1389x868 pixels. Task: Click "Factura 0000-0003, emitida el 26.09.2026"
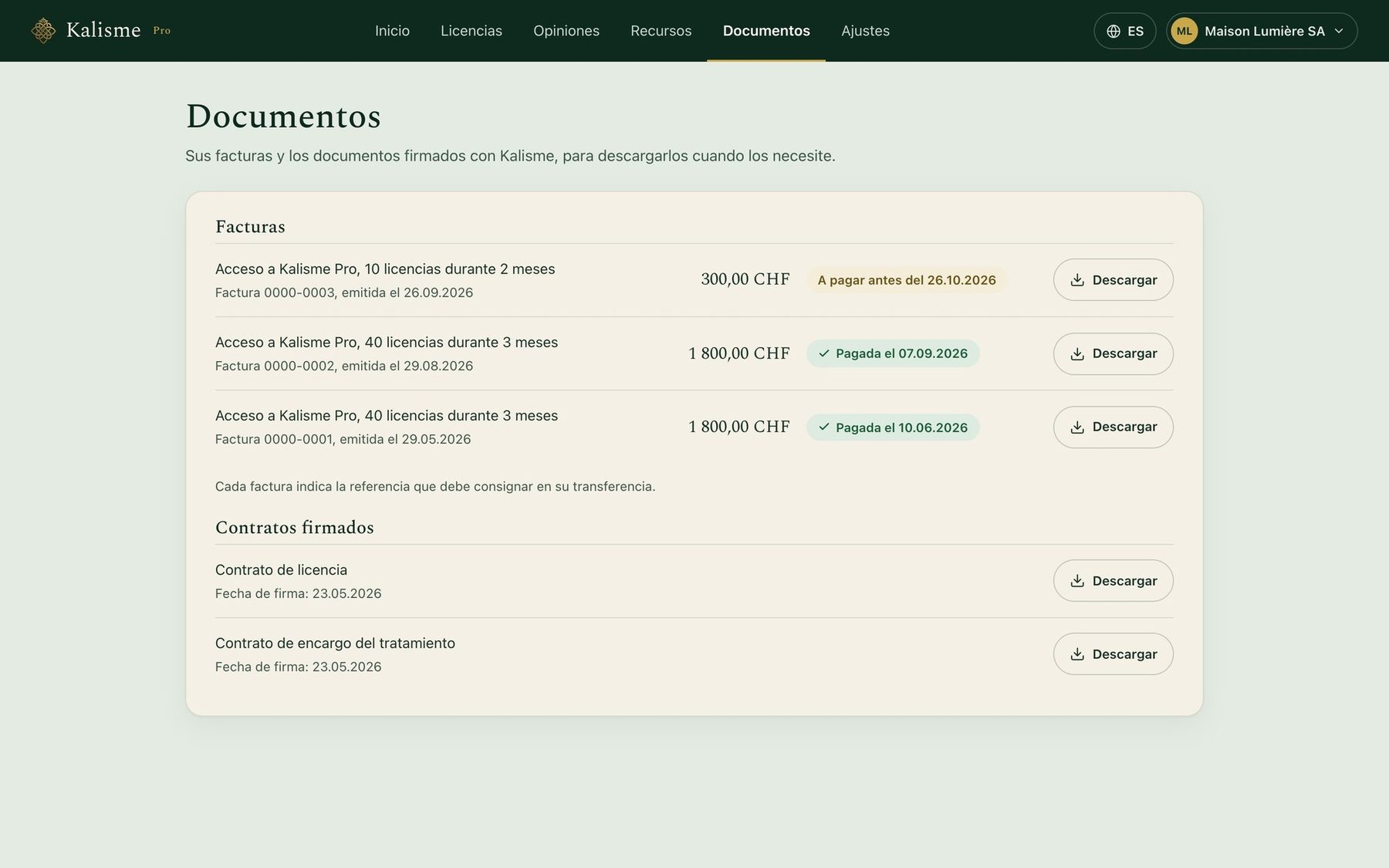(x=344, y=292)
